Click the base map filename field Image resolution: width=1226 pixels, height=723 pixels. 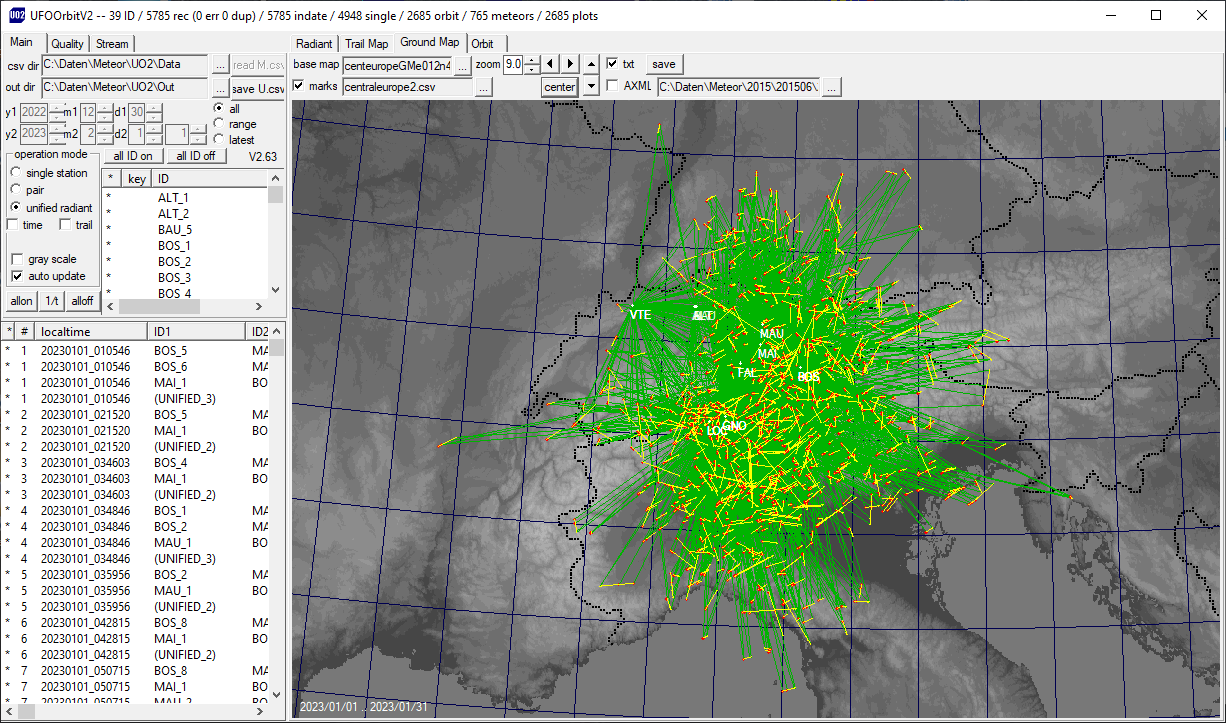[397, 65]
